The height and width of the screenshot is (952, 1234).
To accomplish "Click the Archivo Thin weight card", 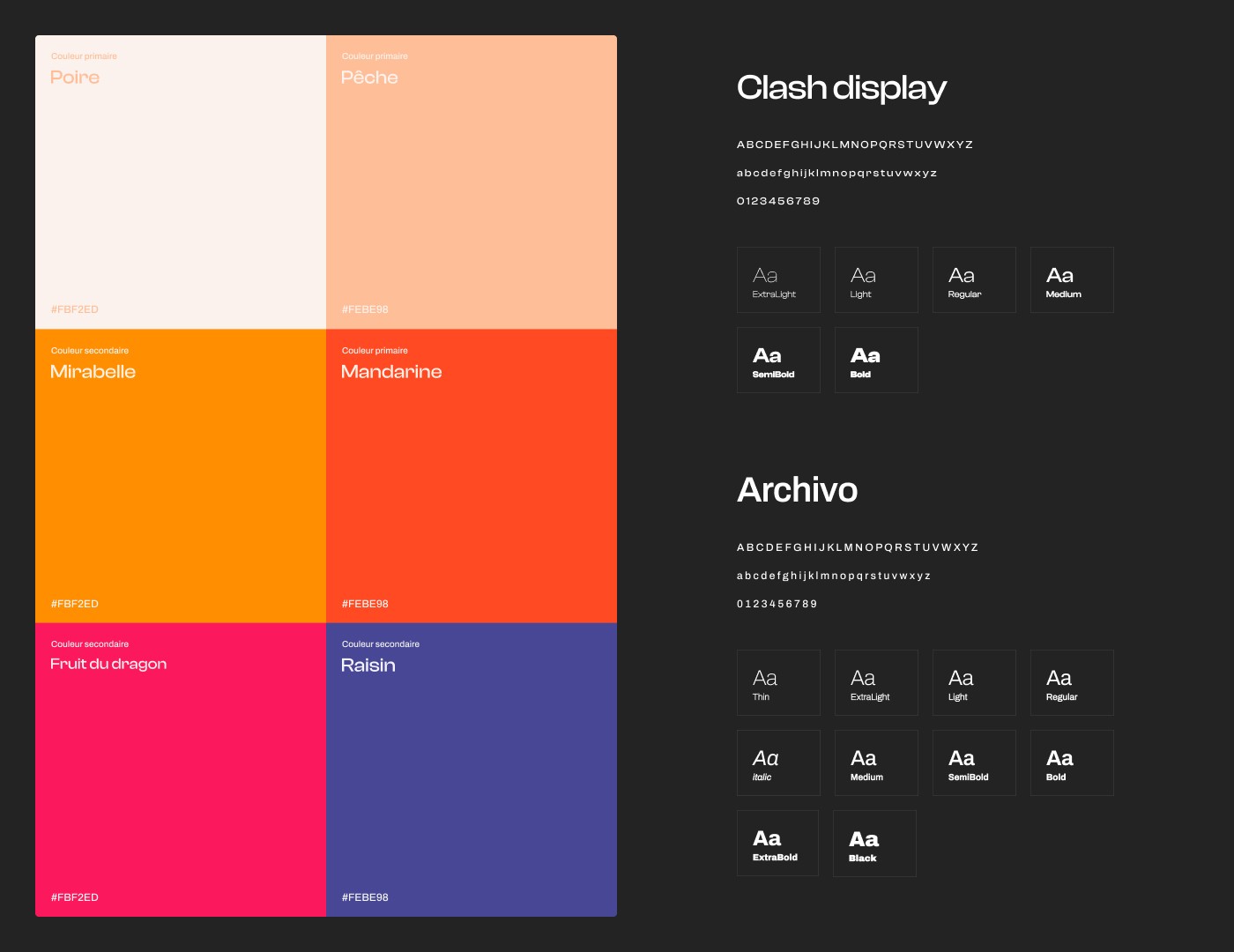I will [x=778, y=682].
